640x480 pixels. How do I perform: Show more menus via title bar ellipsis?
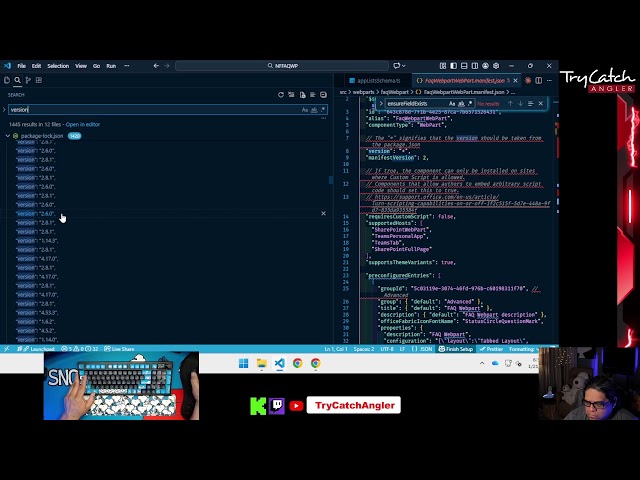pyautogui.click(x=127, y=66)
